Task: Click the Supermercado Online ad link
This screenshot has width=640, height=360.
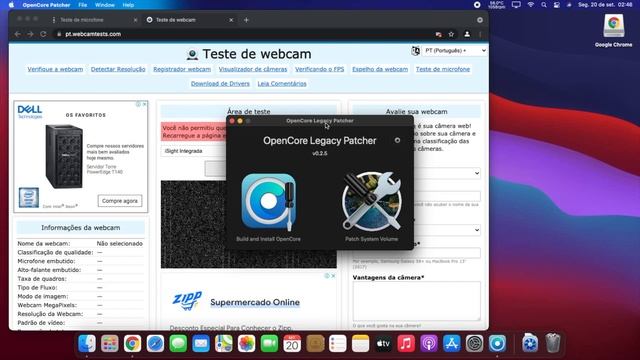Action: [255, 302]
